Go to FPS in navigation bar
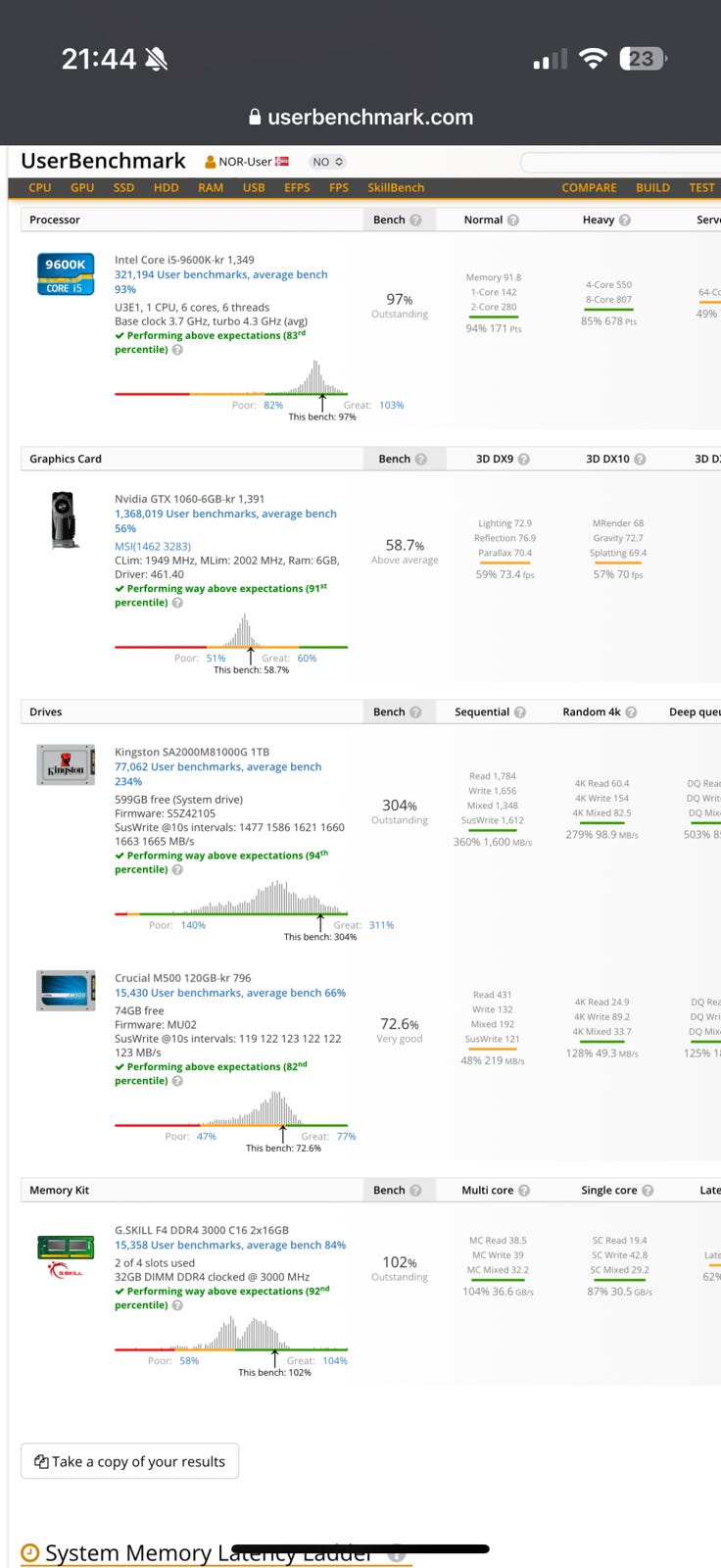The width and height of the screenshot is (721, 1568). (339, 187)
